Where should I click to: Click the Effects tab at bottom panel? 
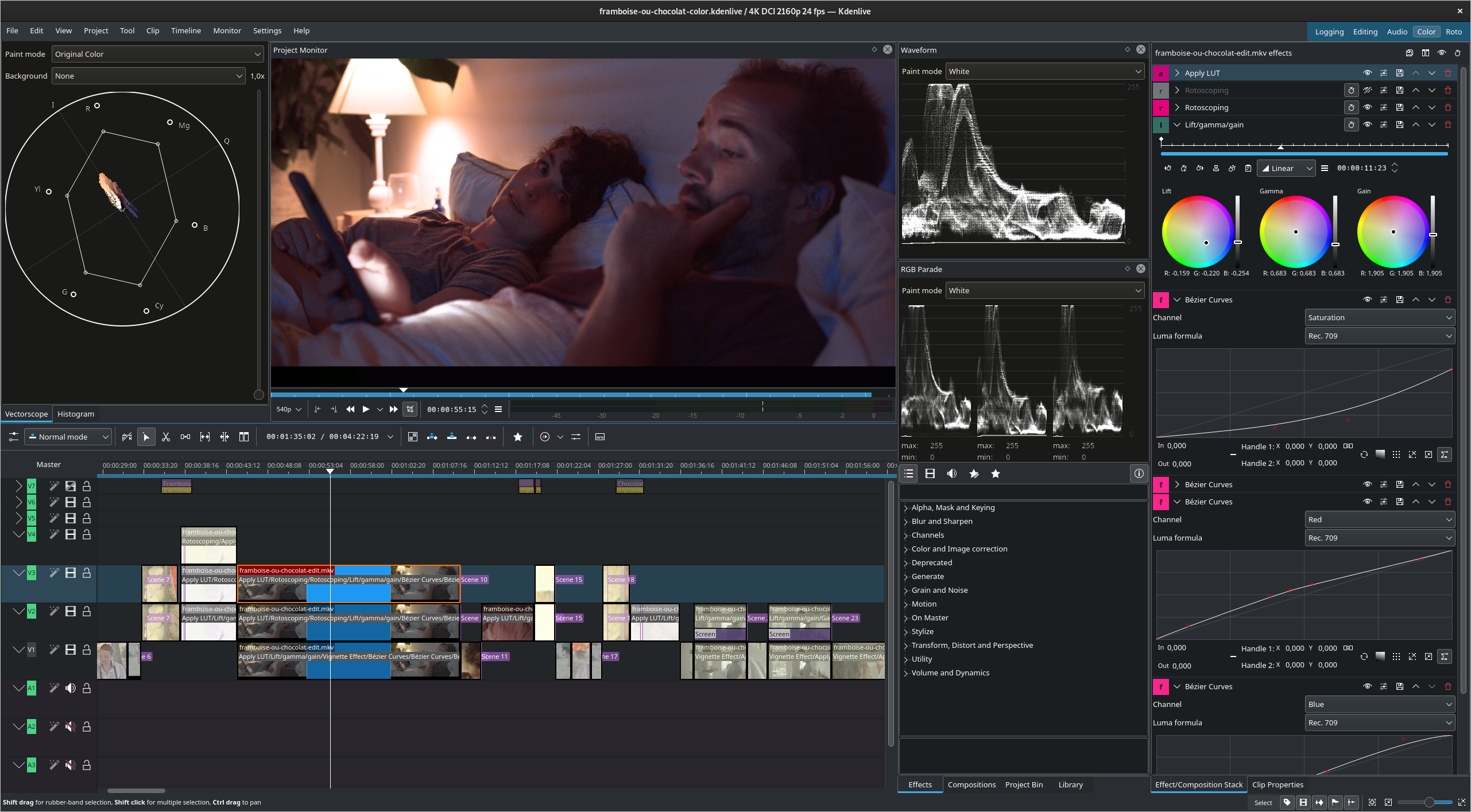(920, 784)
